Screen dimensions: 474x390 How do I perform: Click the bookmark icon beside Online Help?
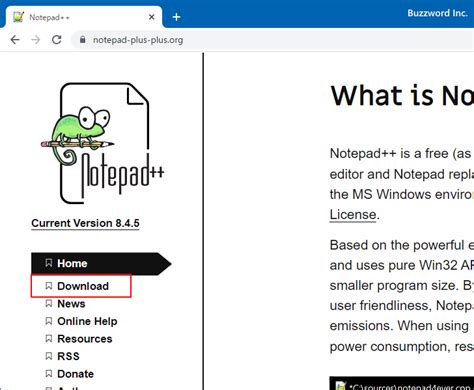pyautogui.click(x=49, y=321)
